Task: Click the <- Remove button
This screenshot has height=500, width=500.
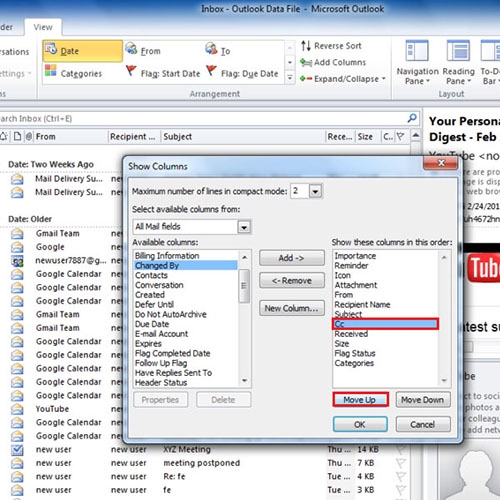Action: [292, 281]
